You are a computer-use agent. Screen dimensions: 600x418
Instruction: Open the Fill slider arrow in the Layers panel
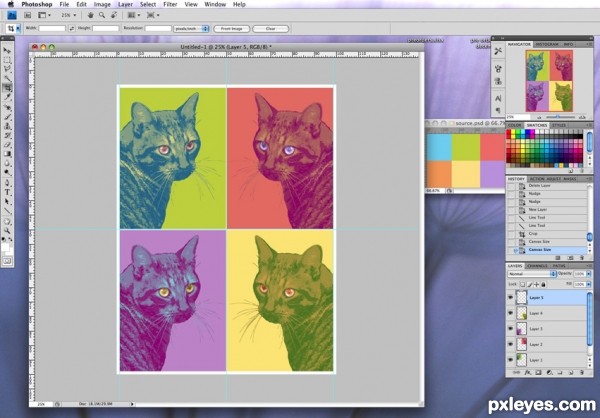[589, 284]
